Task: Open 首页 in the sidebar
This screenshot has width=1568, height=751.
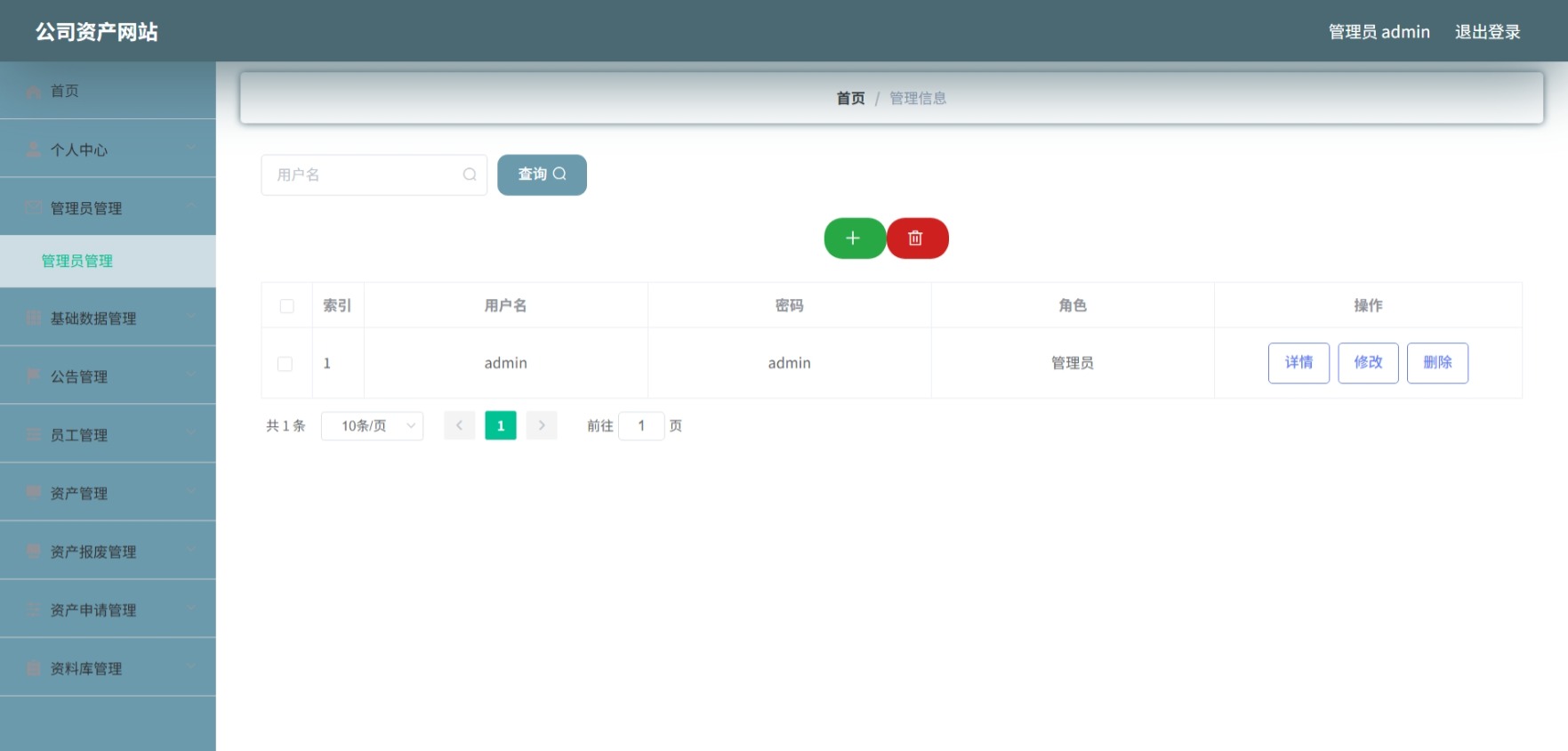Action: [108, 91]
